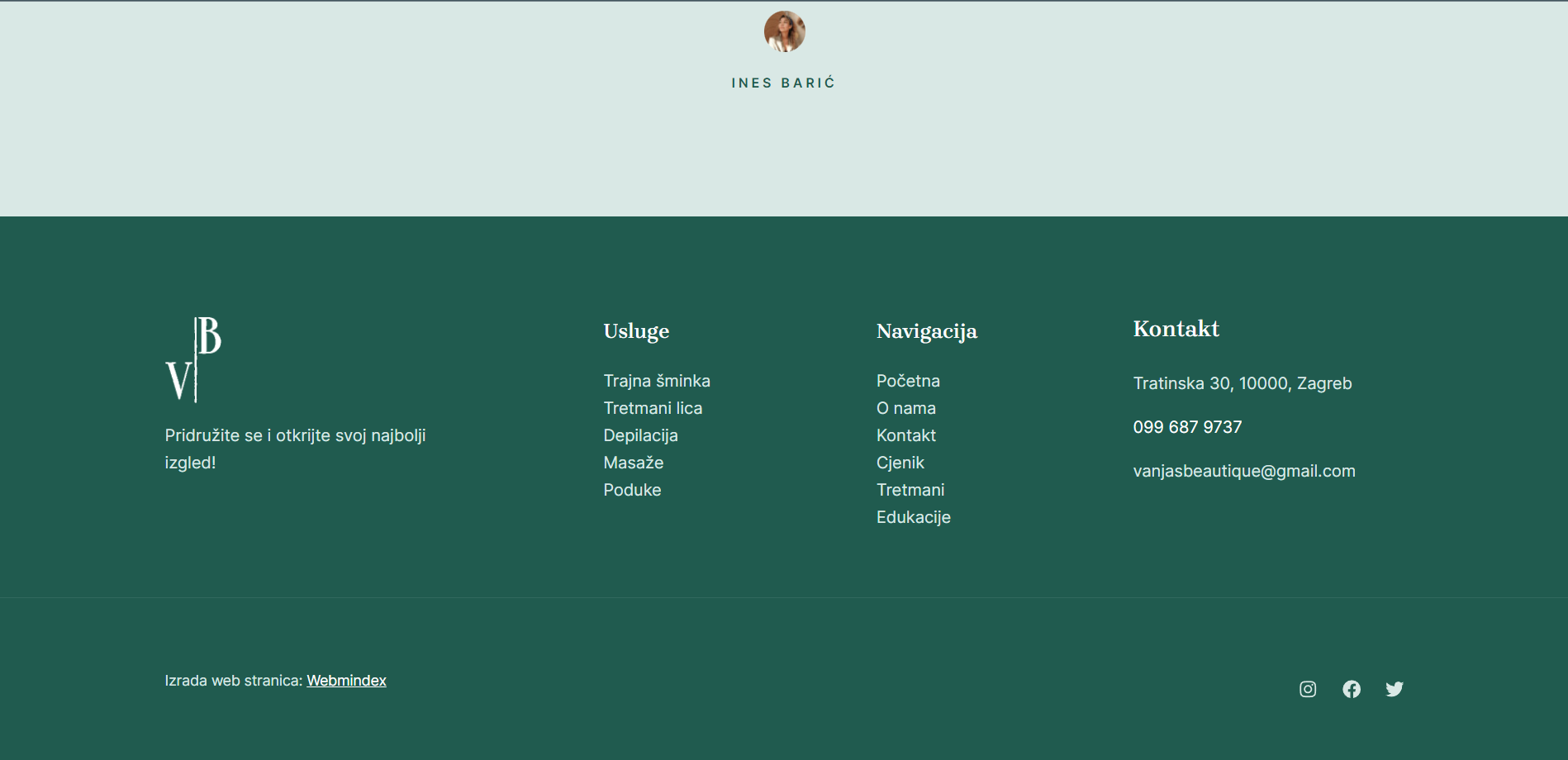Image resolution: width=1568 pixels, height=760 pixels.
Task: Open the Instagram social icon
Action: [1308, 689]
